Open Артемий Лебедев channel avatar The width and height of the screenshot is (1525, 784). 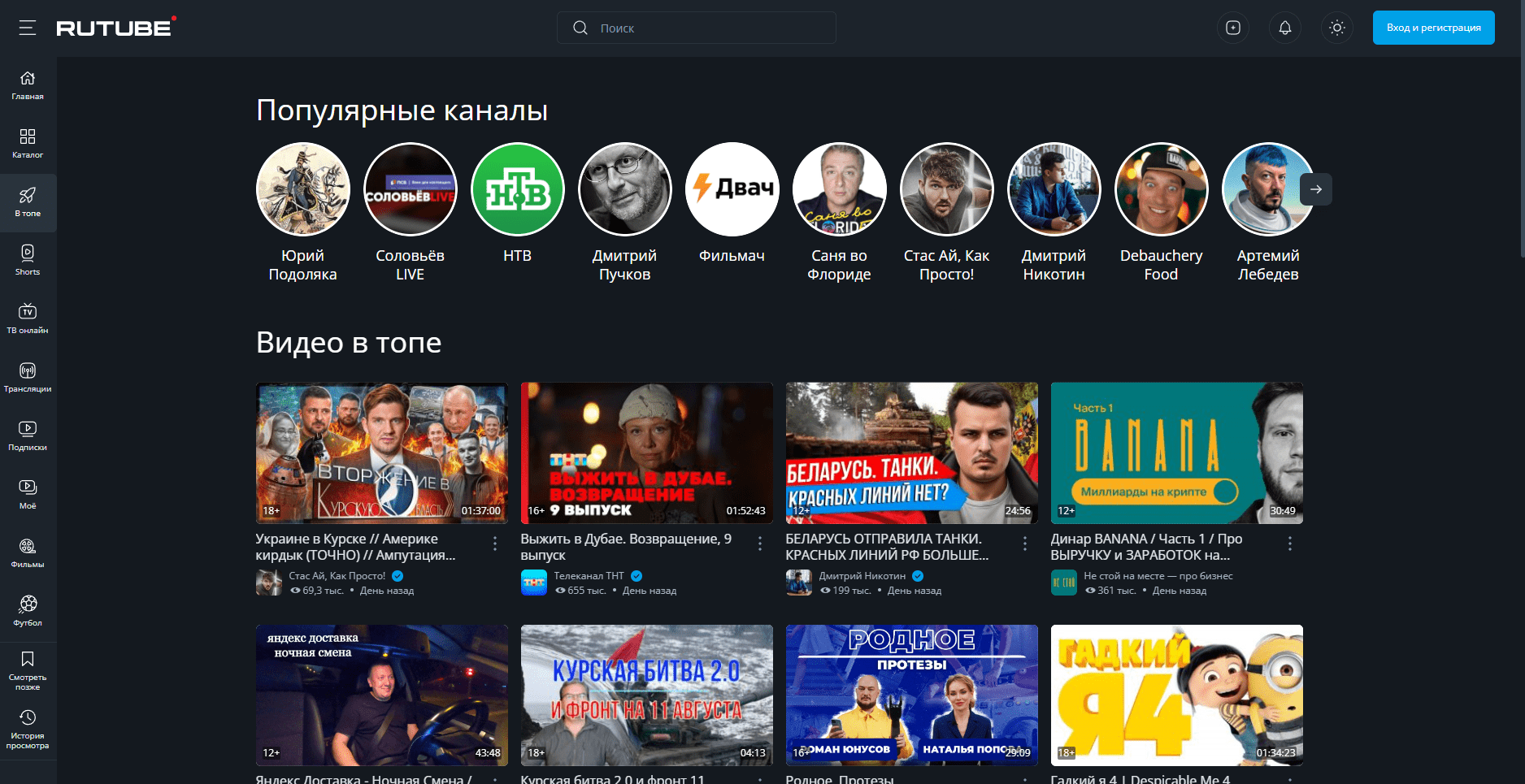pyautogui.click(x=1269, y=189)
